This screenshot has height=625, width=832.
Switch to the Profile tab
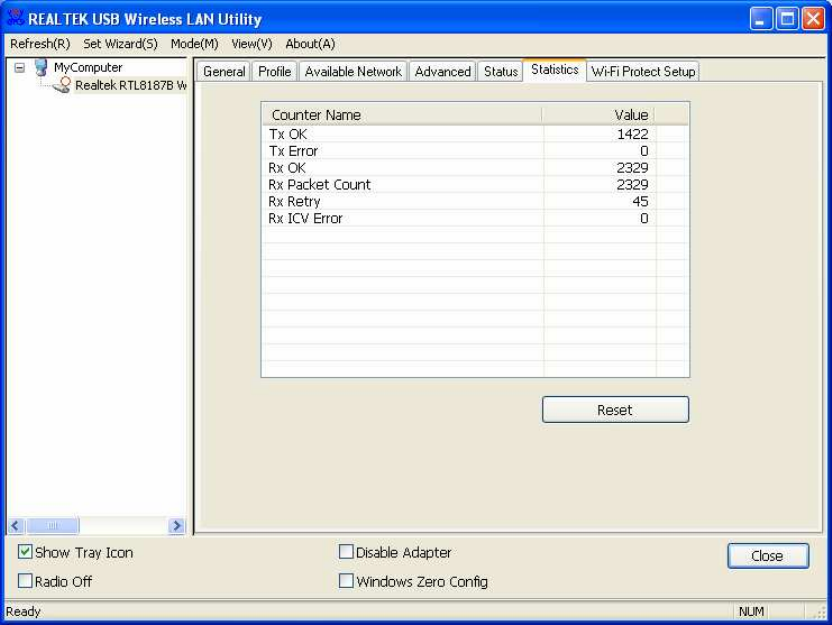point(274,72)
